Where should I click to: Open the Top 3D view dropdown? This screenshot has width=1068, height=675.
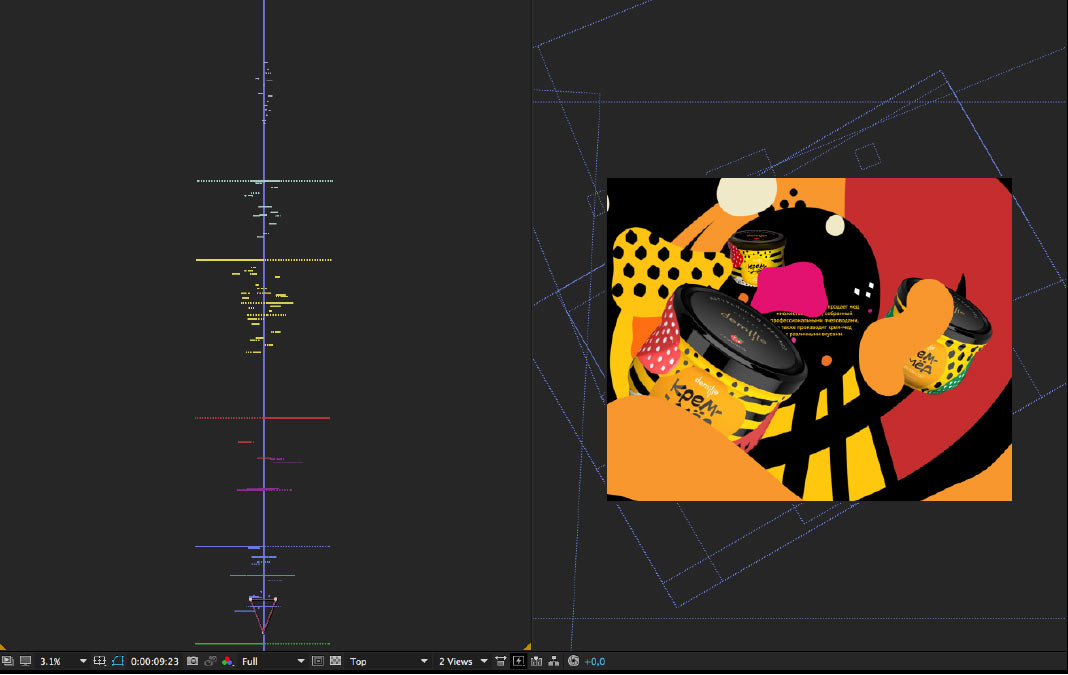click(x=388, y=661)
